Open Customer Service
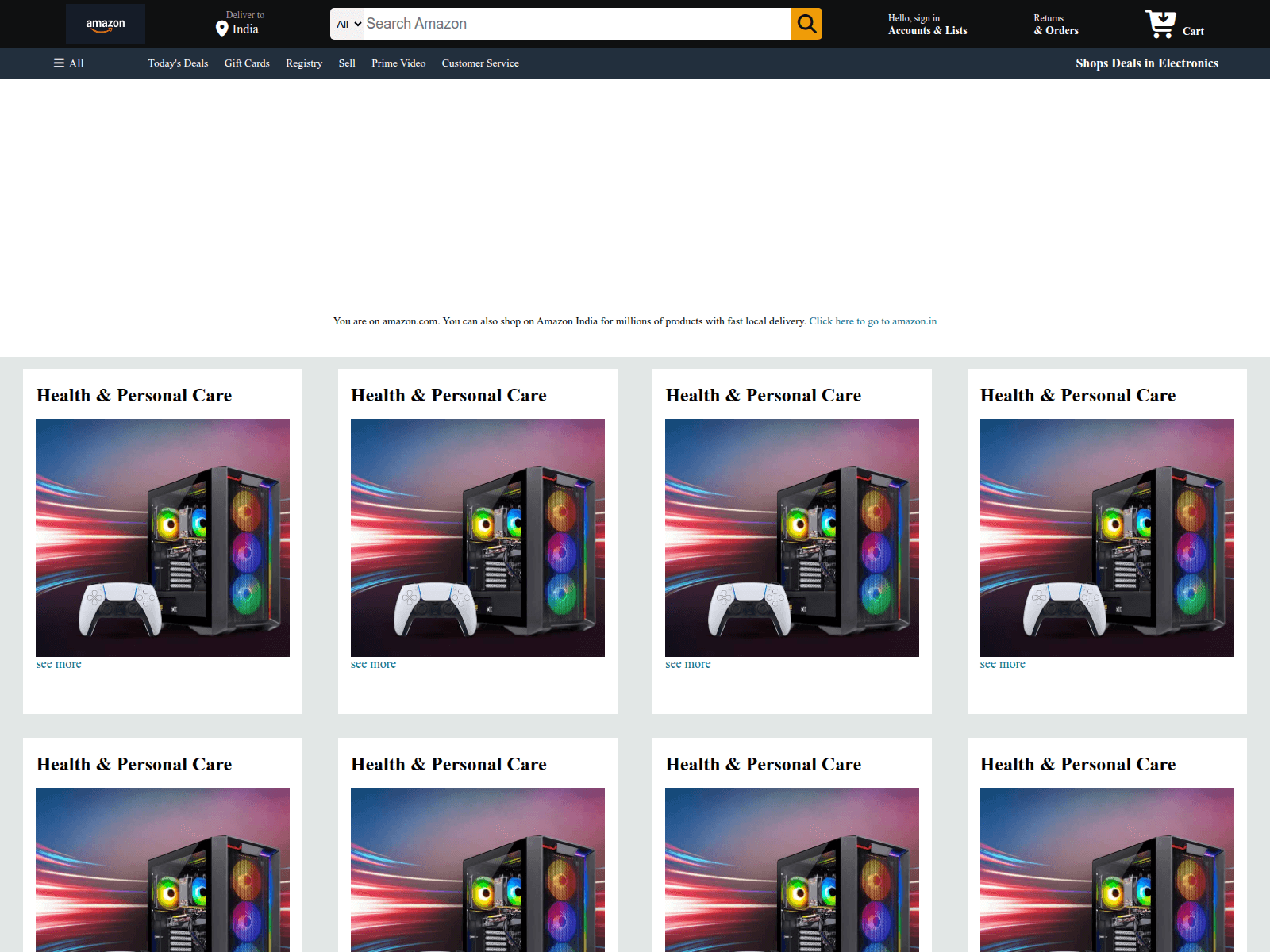1270x952 pixels. [480, 63]
